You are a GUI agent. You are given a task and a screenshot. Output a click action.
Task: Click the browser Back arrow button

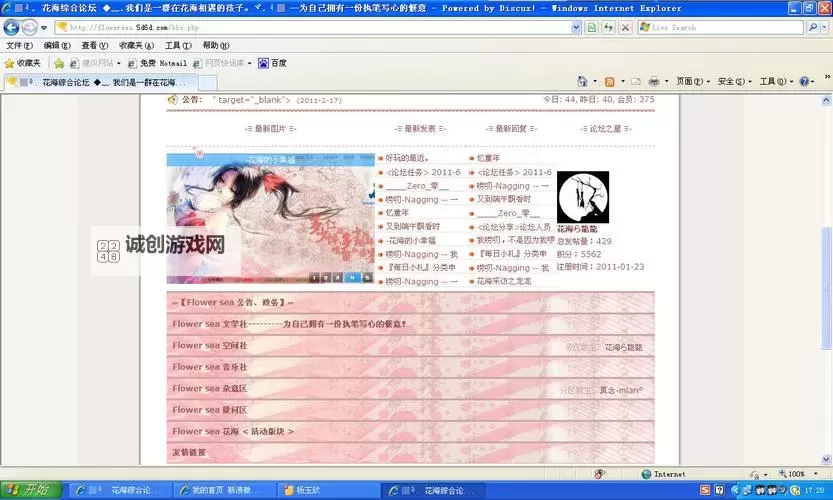12,27
